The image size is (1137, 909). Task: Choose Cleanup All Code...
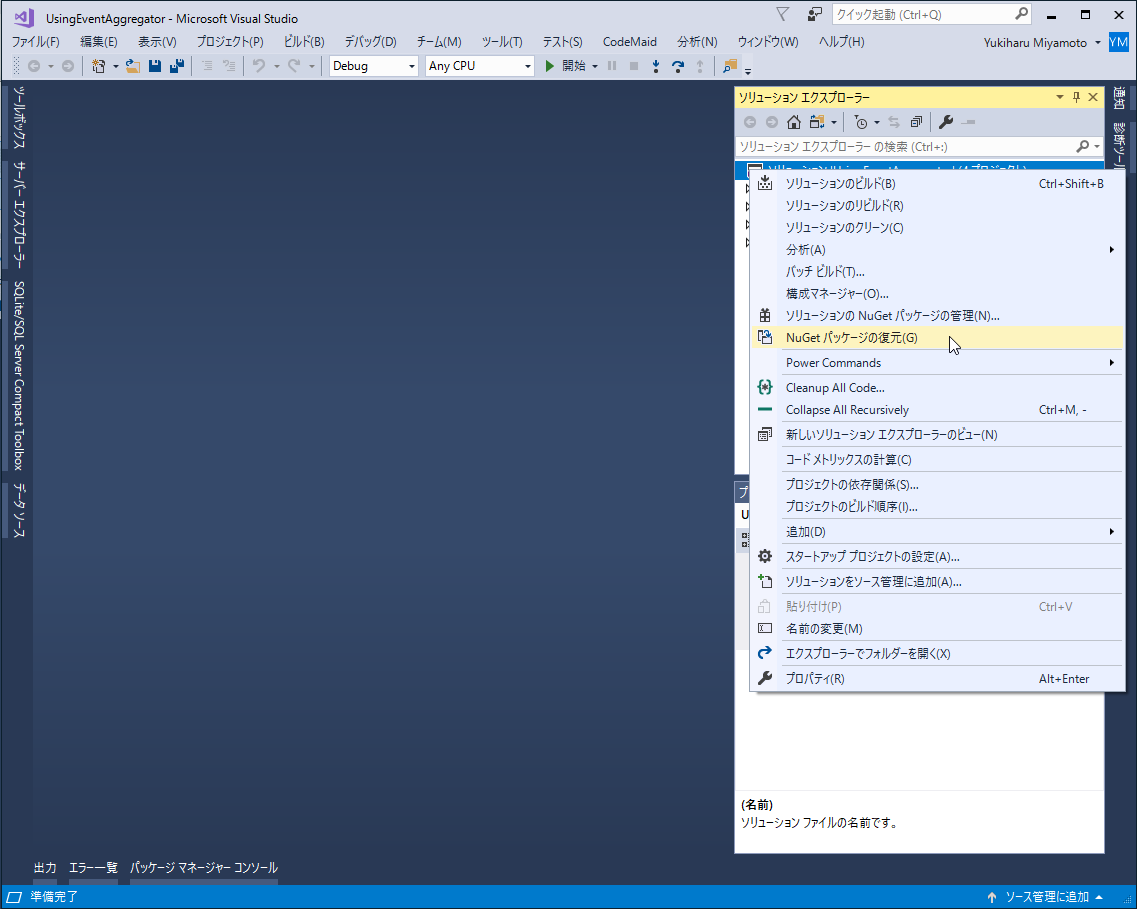click(x=937, y=388)
